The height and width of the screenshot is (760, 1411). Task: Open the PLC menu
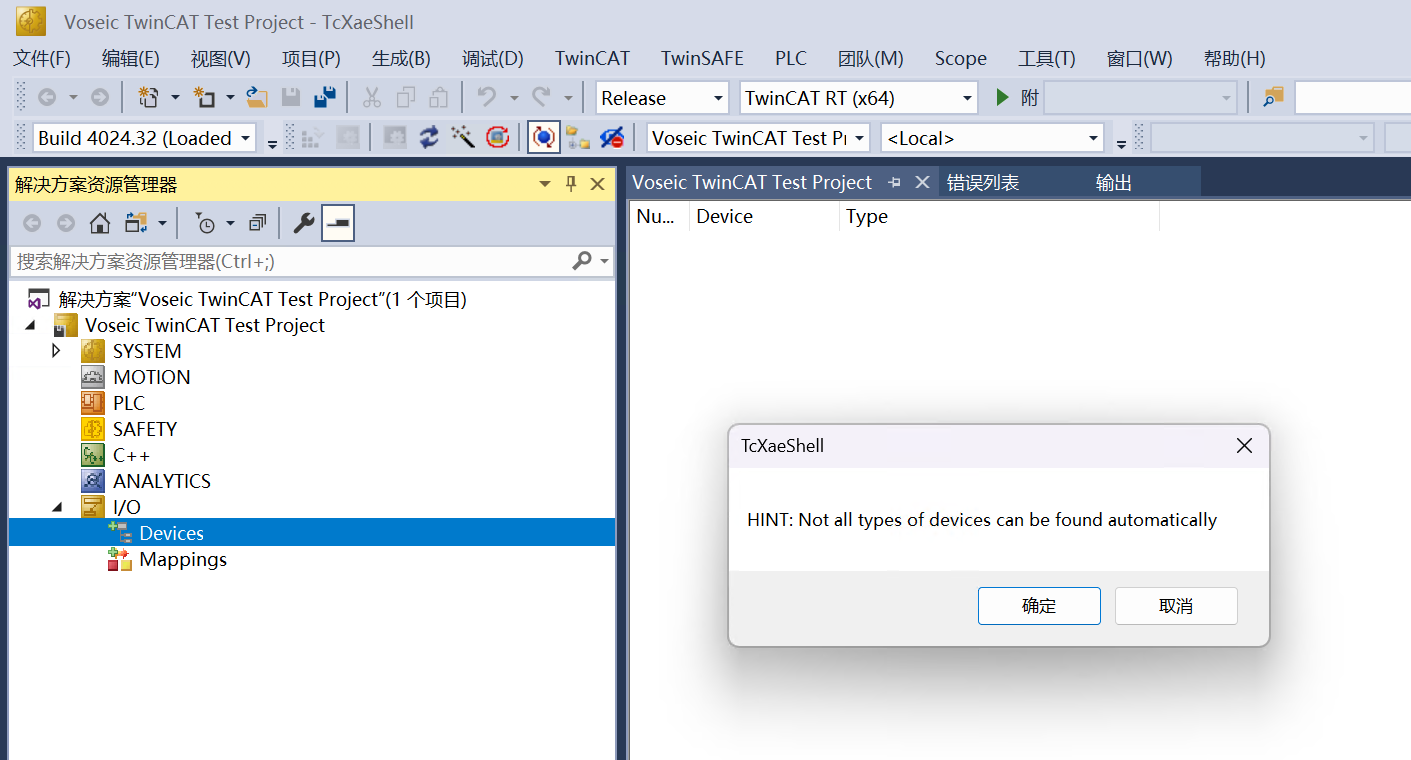tap(791, 58)
